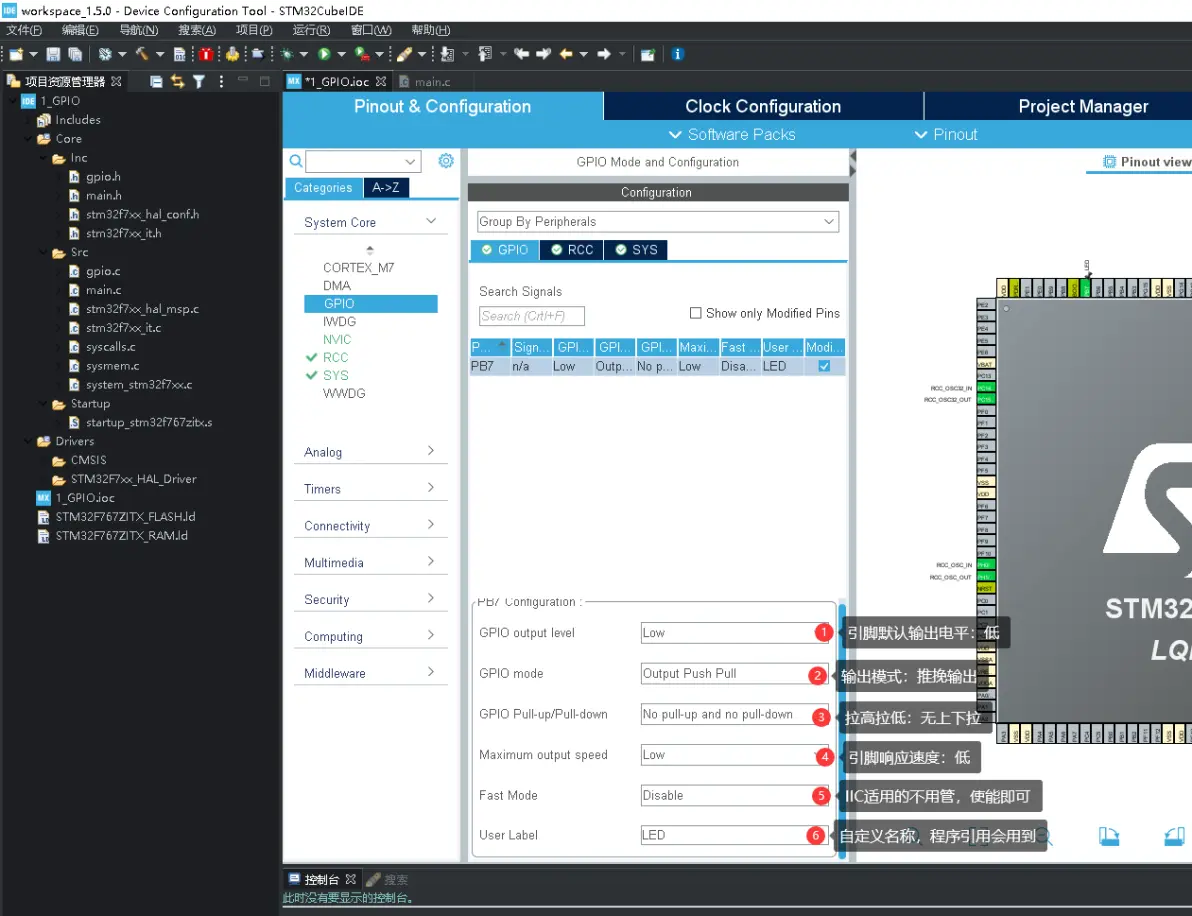The image size is (1192, 916).
Task: Toggle the Modified checkbox for PB7 row
Action: (824, 366)
